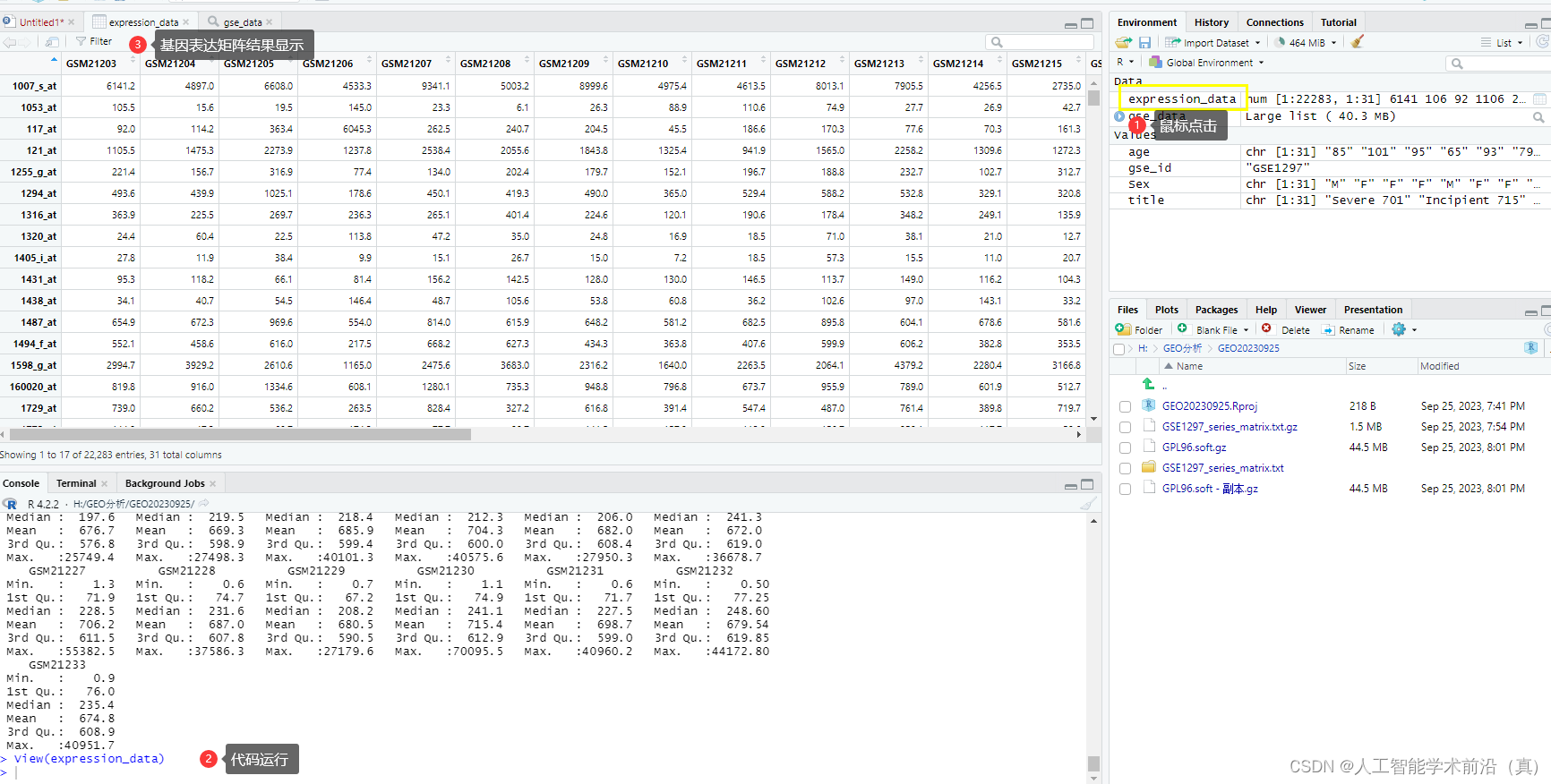The height and width of the screenshot is (784, 1551).
Task: Close the Terminal tab
Action: coord(104,484)
